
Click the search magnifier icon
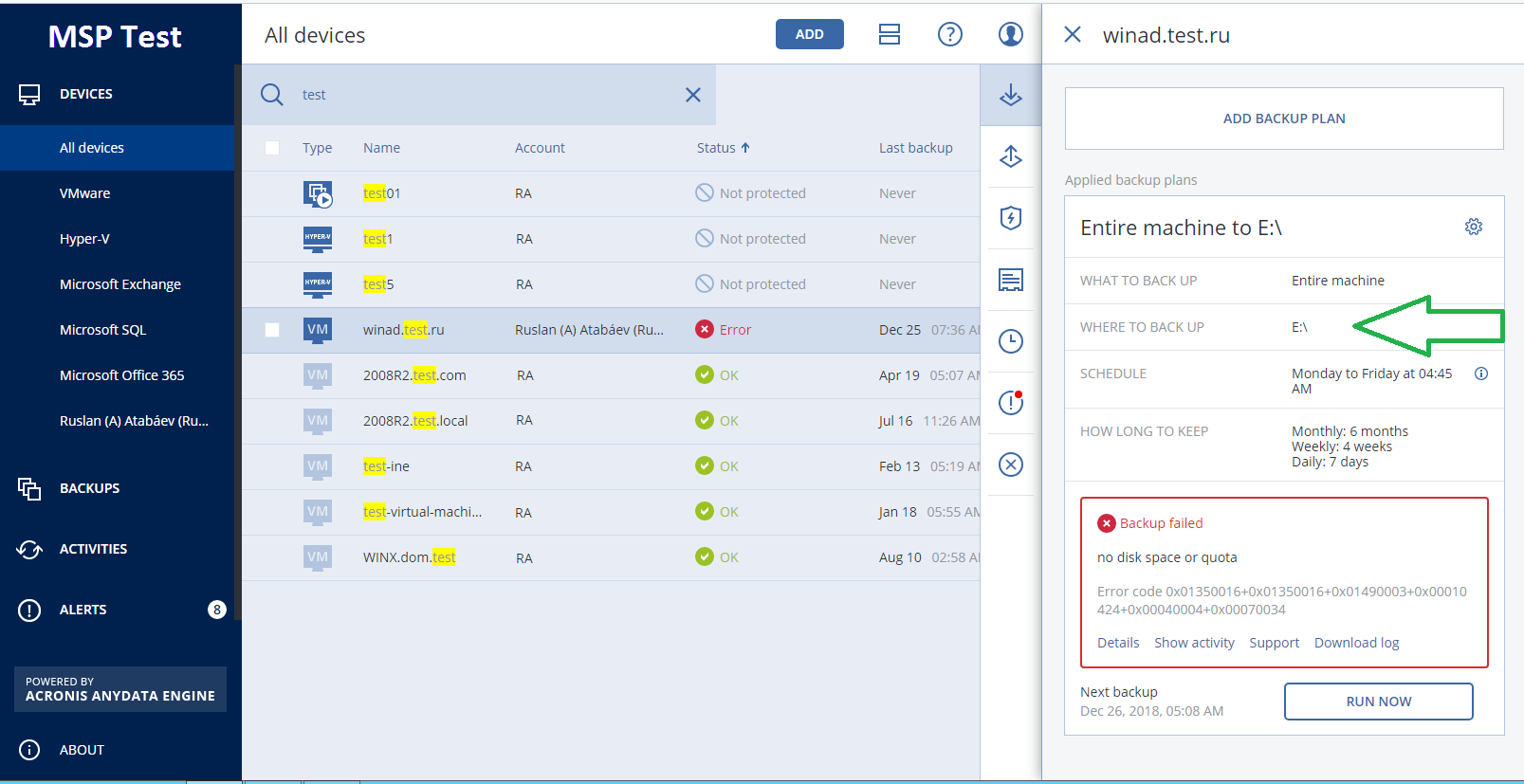coord(272,95)
